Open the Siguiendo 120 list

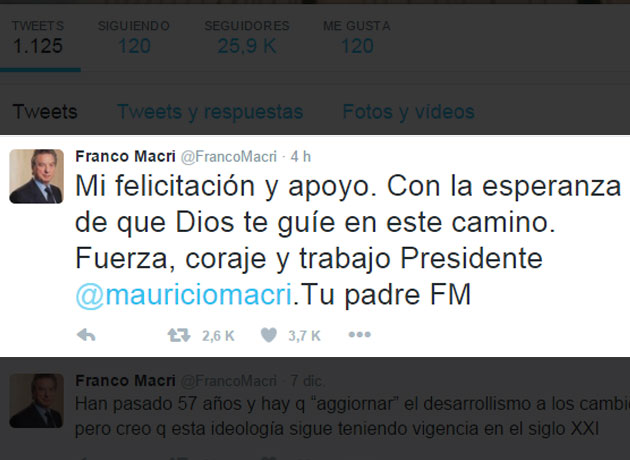point(134,39)
